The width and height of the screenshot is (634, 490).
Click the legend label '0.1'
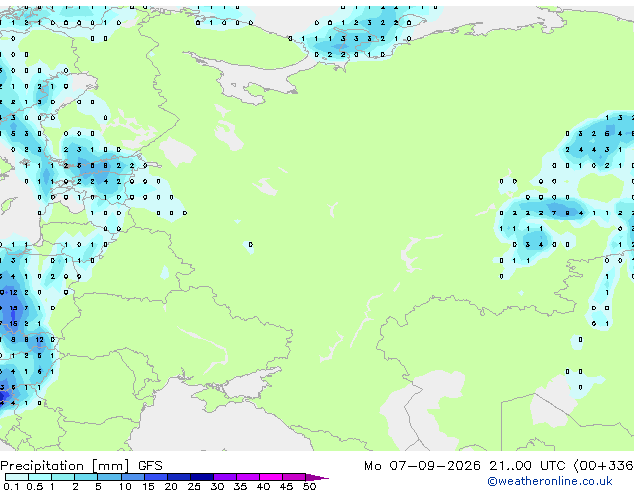(x=11, y=486)
